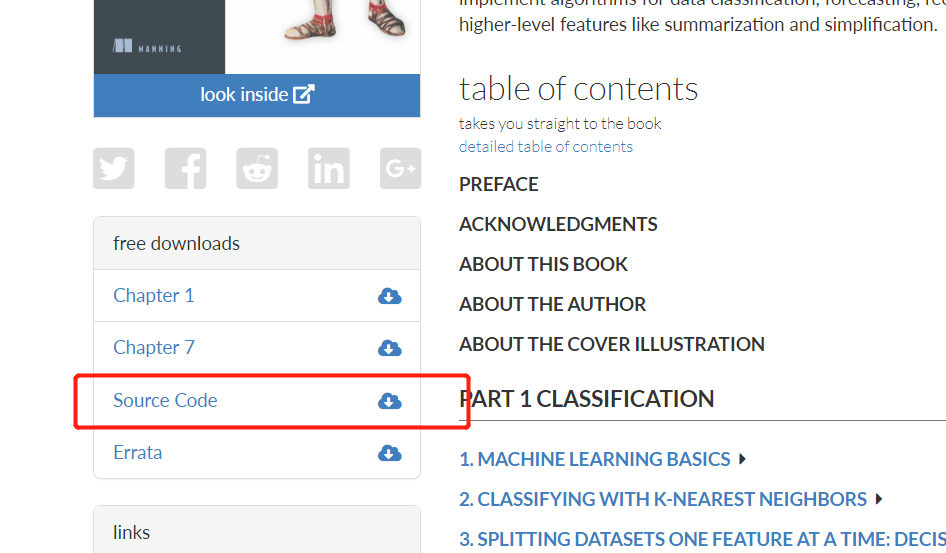This screenshot has width=946, height=553.
Task: Click ABOUT THE COVER ILLUSTRATION entry
Action: coord(612,344)
